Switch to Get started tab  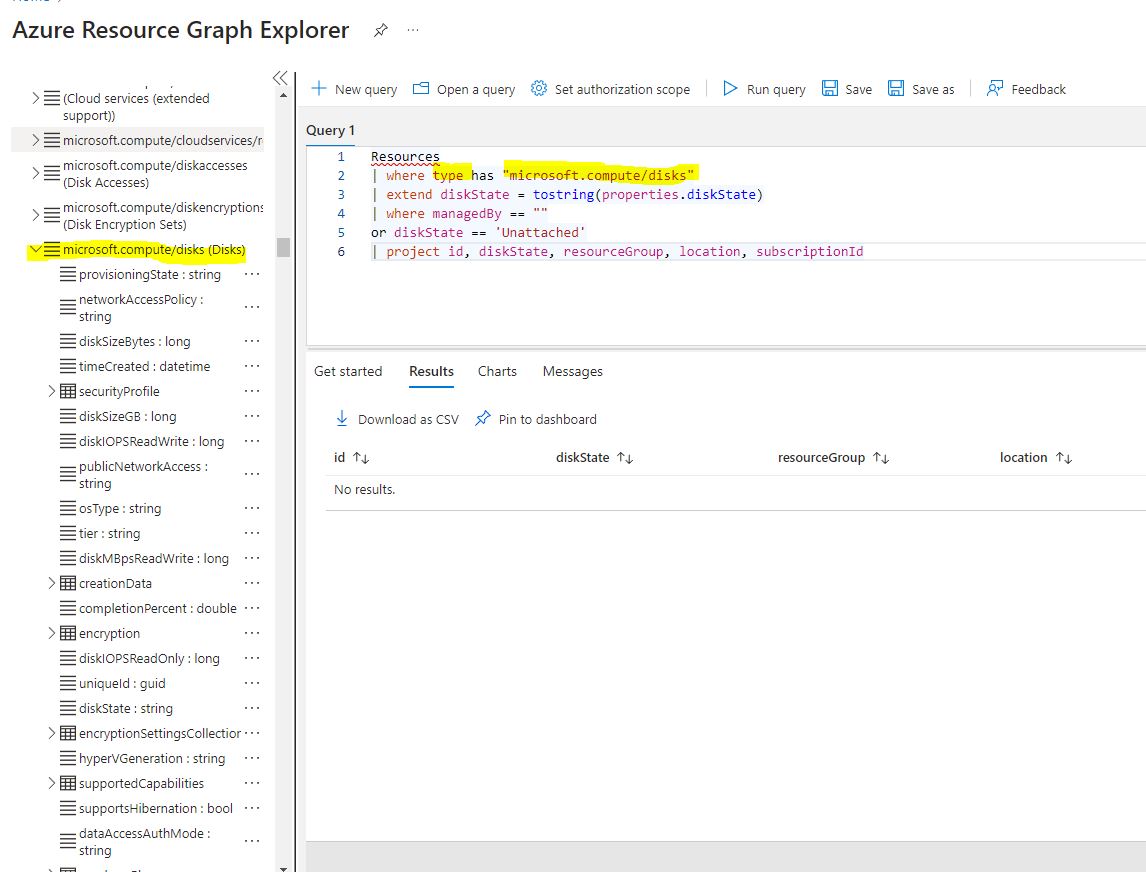click(x=348, y=371)
